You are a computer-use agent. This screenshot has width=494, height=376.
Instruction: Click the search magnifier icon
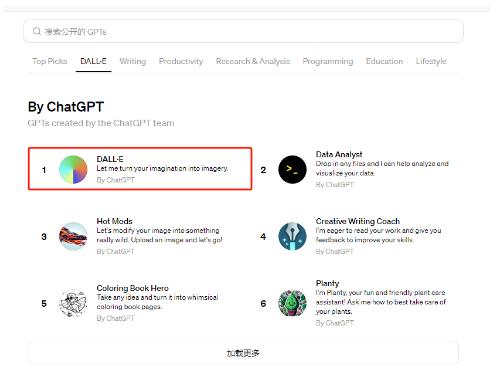(x=37, y=31)
